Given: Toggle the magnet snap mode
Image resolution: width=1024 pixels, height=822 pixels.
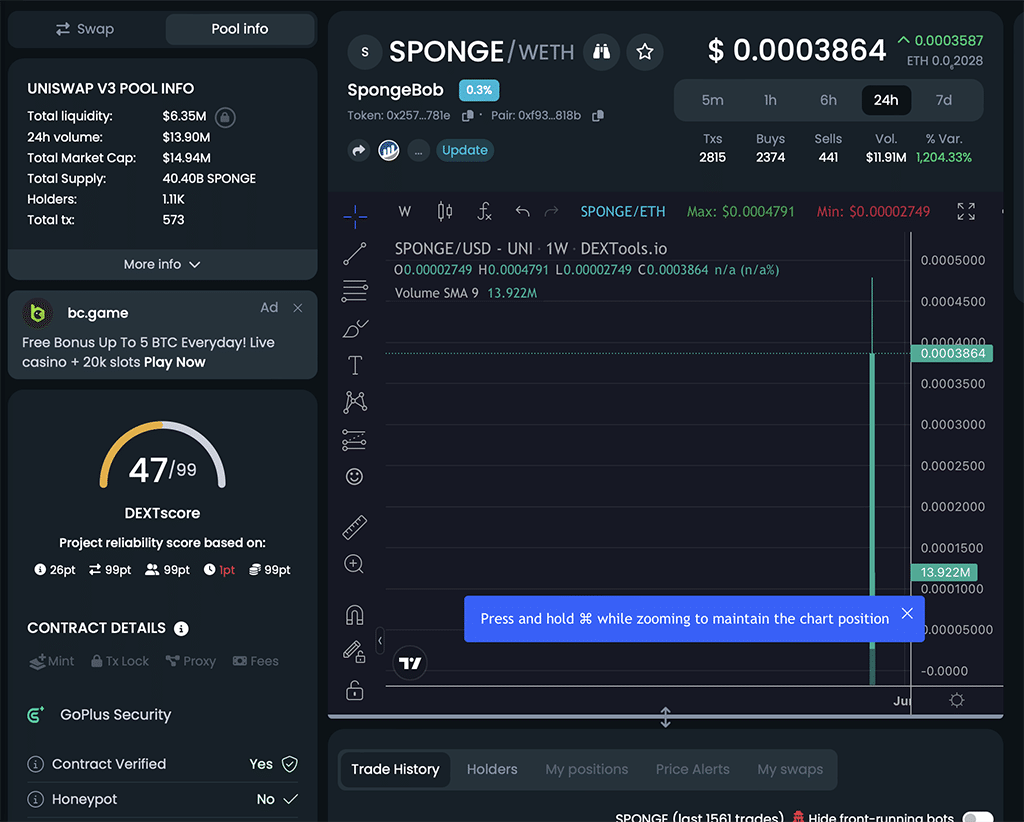Looking at the screenshot, I should point(355,615).
